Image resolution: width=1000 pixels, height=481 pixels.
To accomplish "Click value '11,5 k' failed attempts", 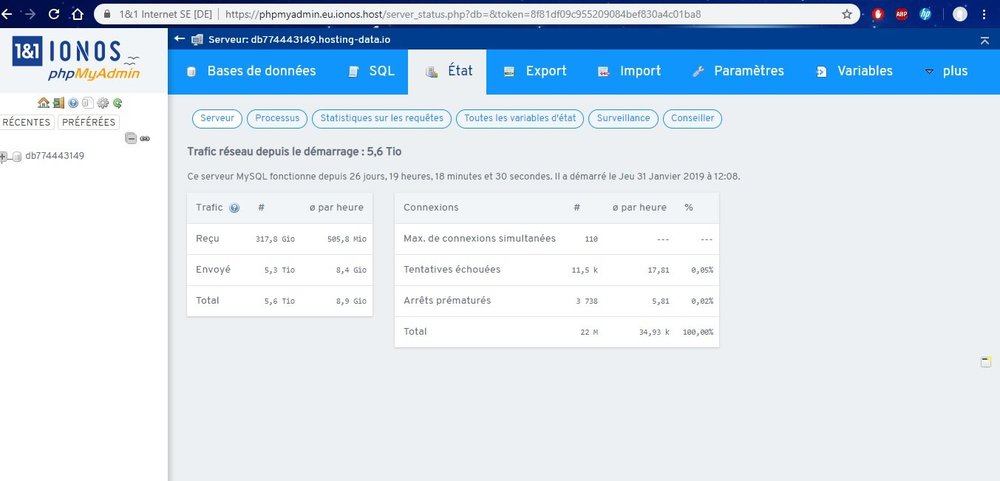I will (585, 270).
